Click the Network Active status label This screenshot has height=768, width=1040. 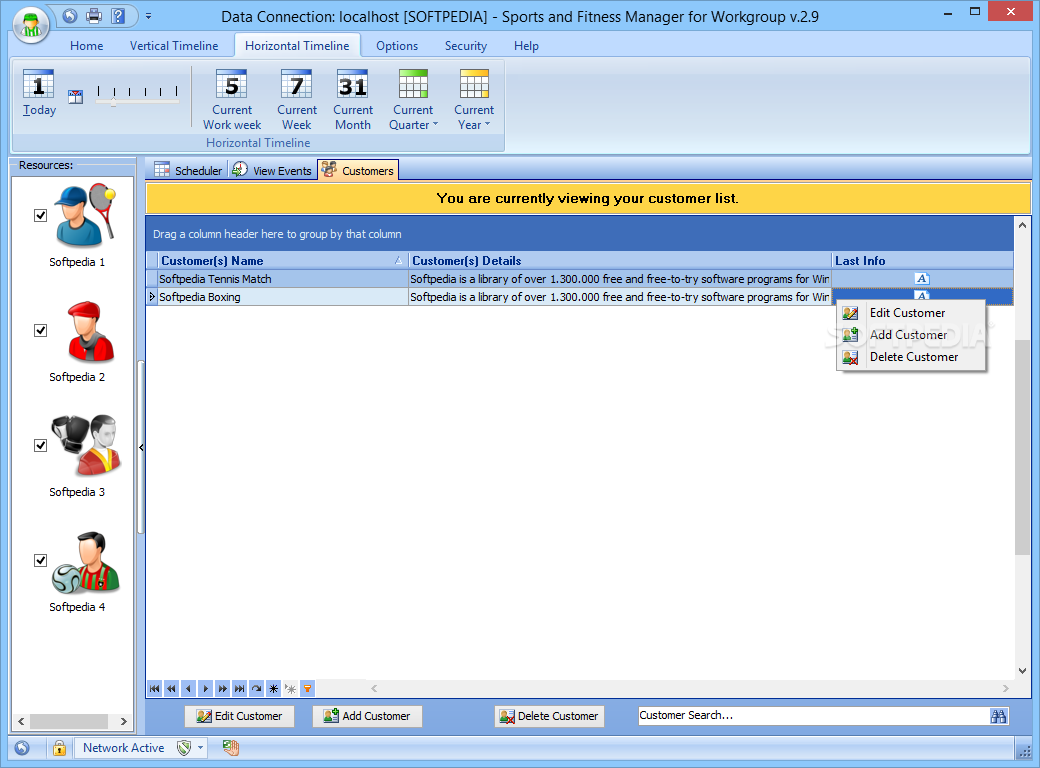click(123, 748)
